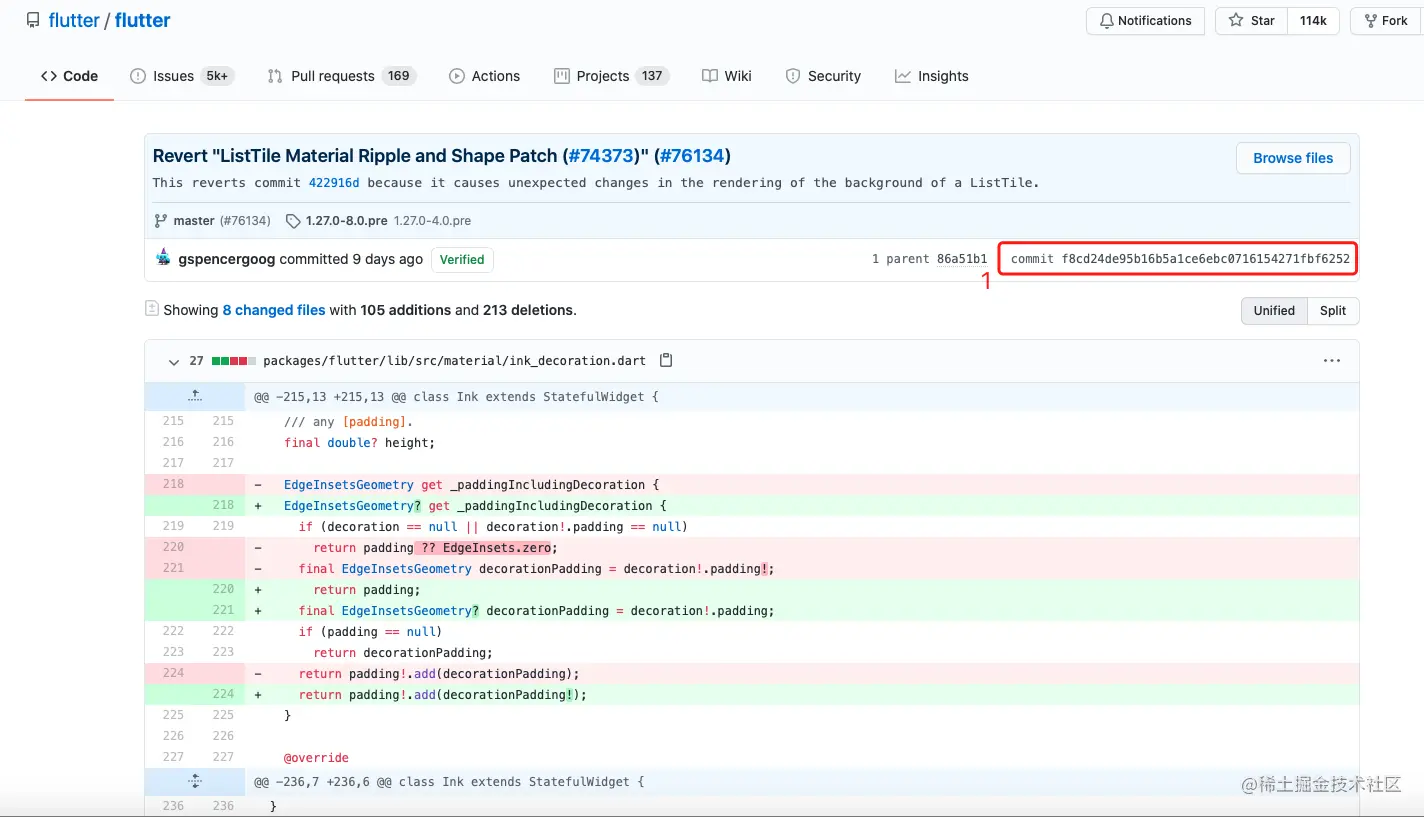Screen dimensions: 1424x817
Task: Click the 'return decorationPadding;' code line
Action: tap(403, 652)
